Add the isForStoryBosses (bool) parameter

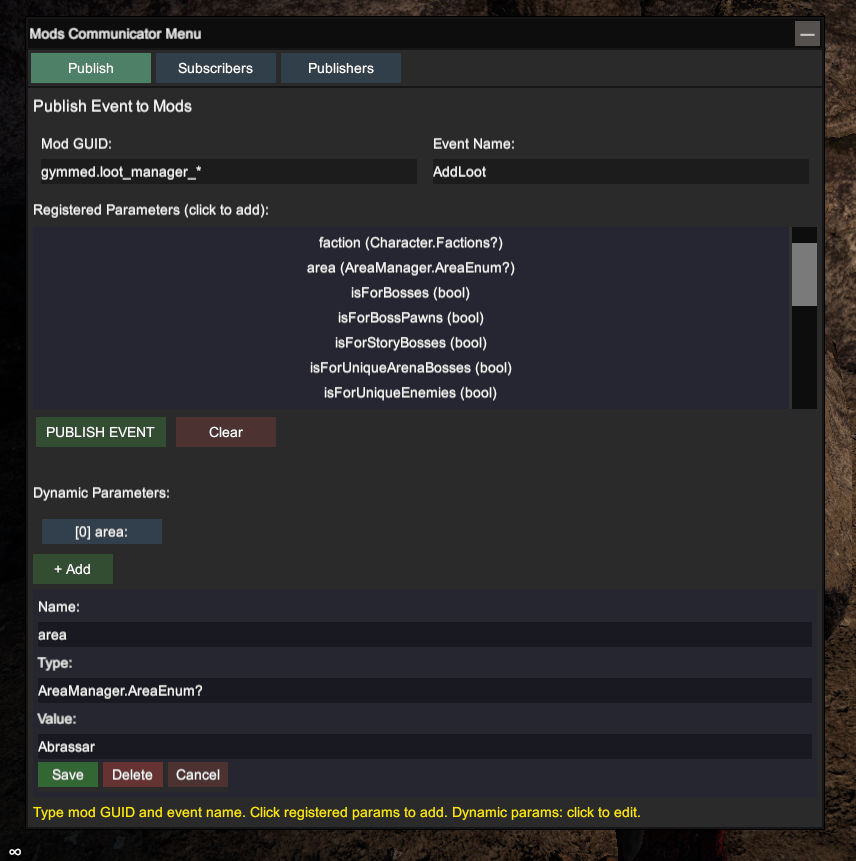point(411,343)
